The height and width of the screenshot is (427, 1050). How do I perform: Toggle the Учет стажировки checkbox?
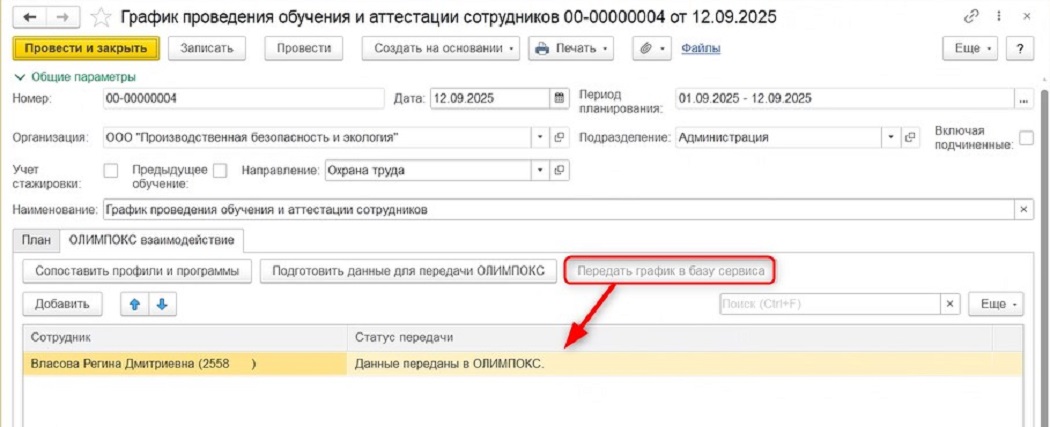(111, 170)
